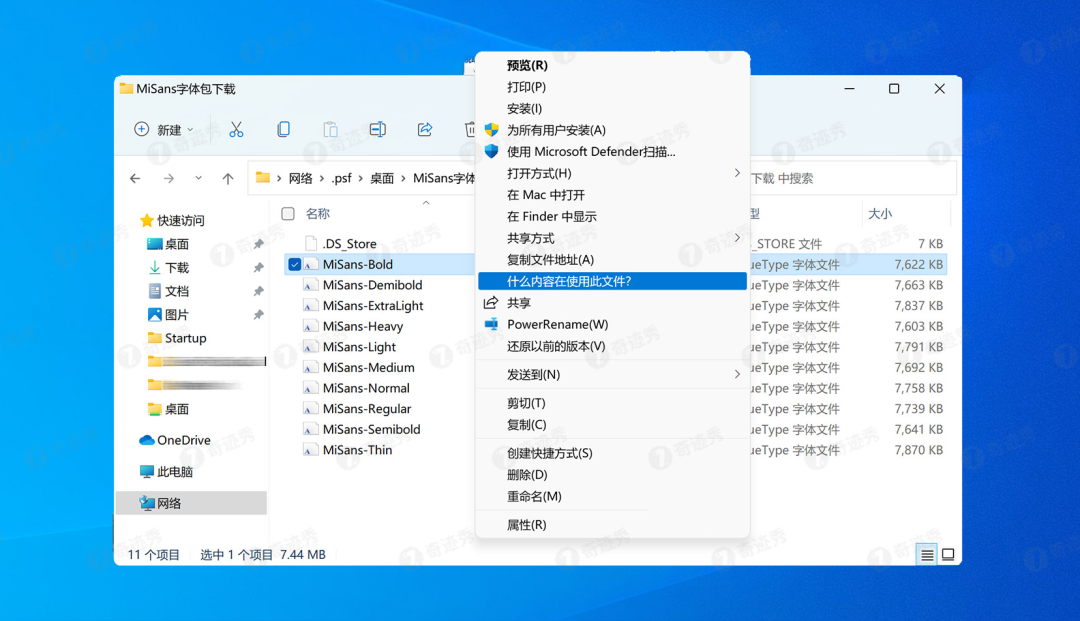Go forward with the right arrow
This screenshot has width=1080, height=621.
click(x=169, y=178)
